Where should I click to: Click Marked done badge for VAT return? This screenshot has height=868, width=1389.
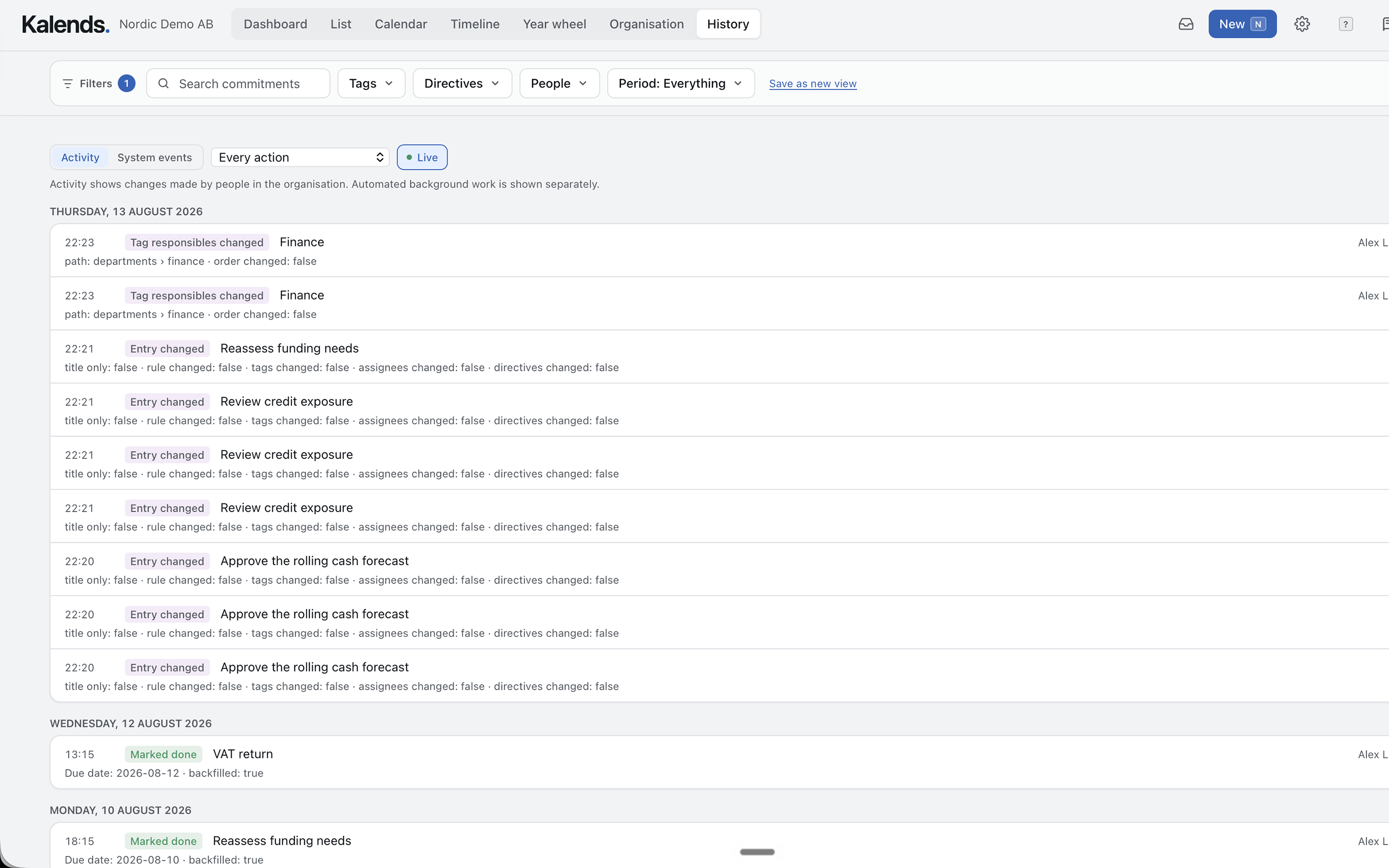click(x=163, y=754)
